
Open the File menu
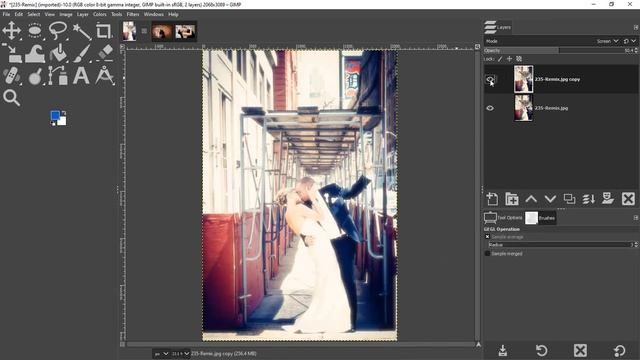[7, 14]
